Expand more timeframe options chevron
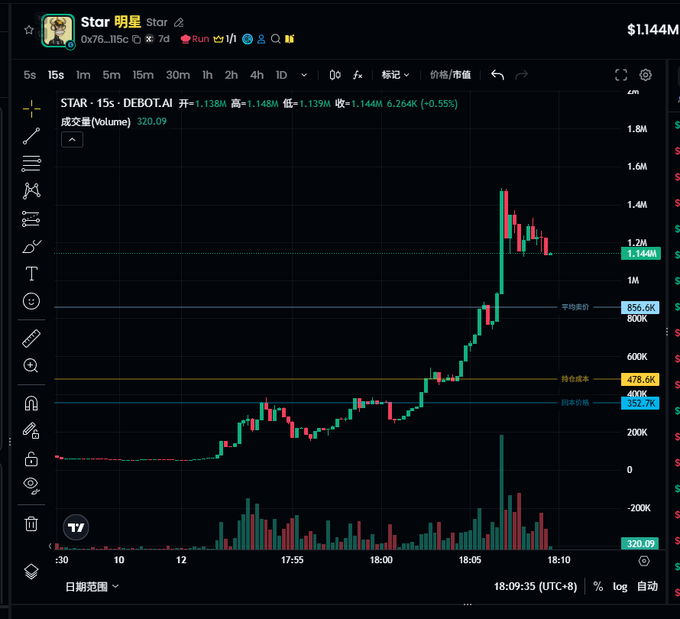This screenshot has height=619, width=680. pyautogui.click(x=304, y=75)
